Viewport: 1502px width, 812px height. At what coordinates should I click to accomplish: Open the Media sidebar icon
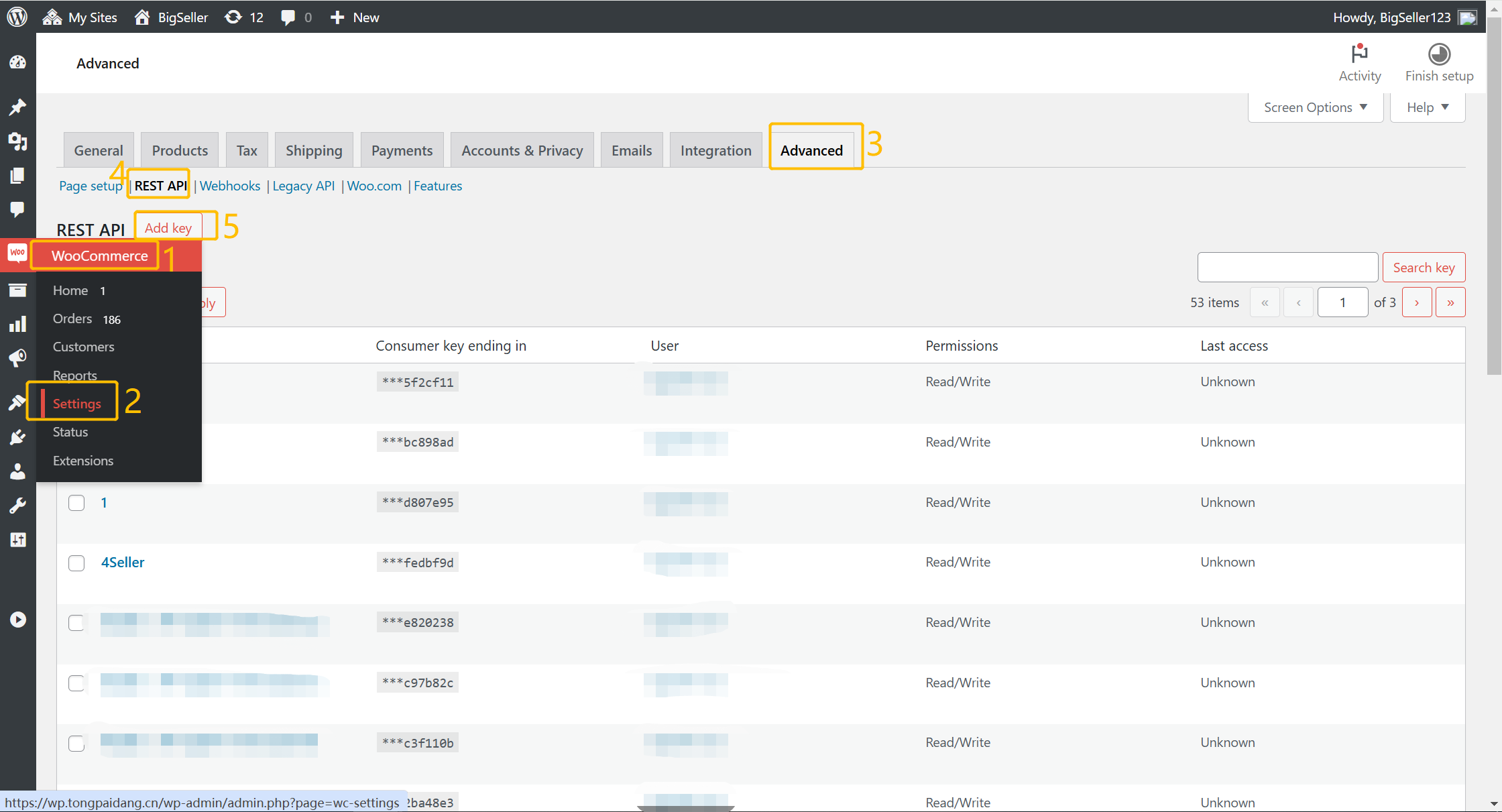[17, 141]
